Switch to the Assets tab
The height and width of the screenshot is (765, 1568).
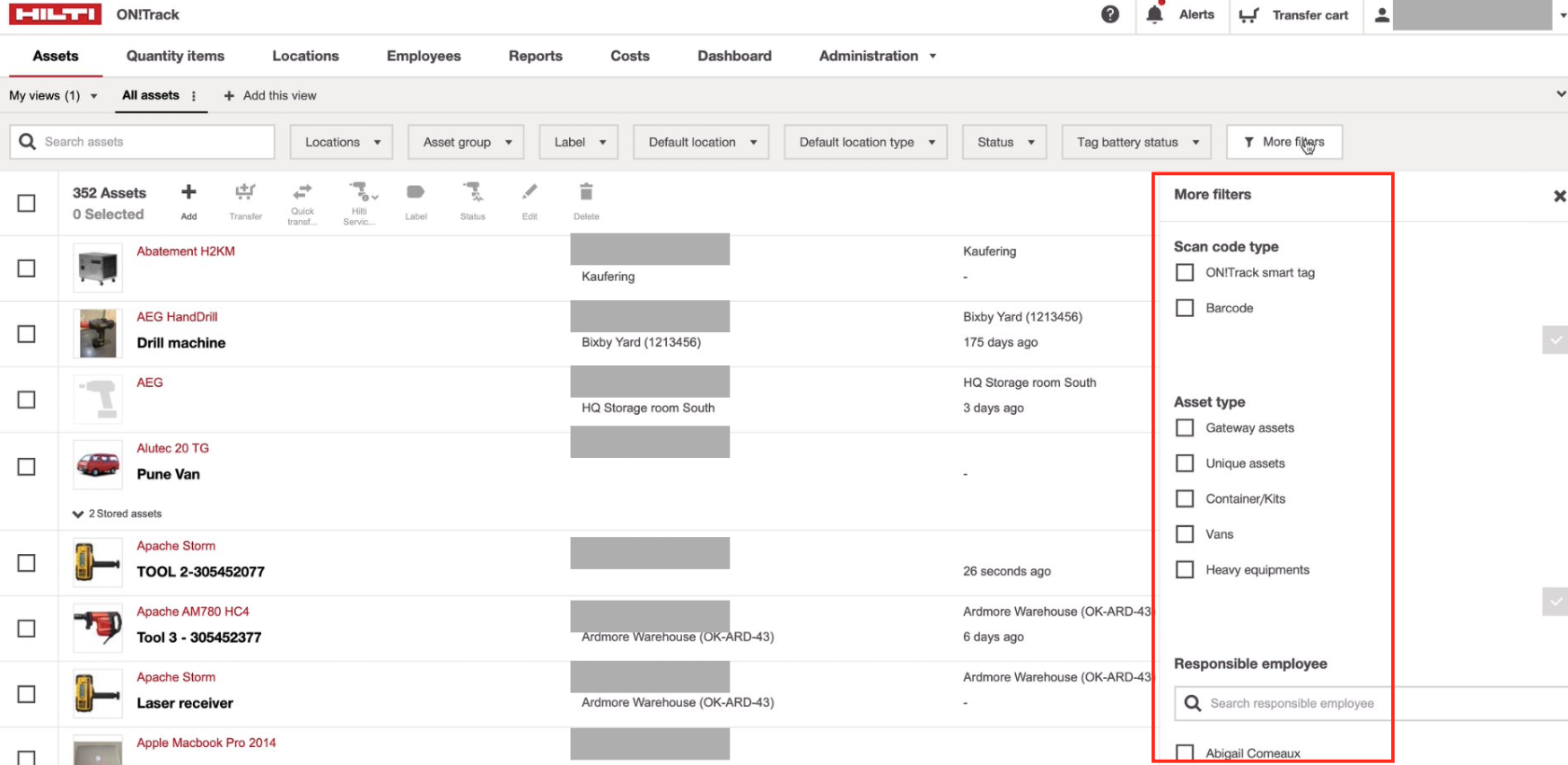(x=56, y=56)
